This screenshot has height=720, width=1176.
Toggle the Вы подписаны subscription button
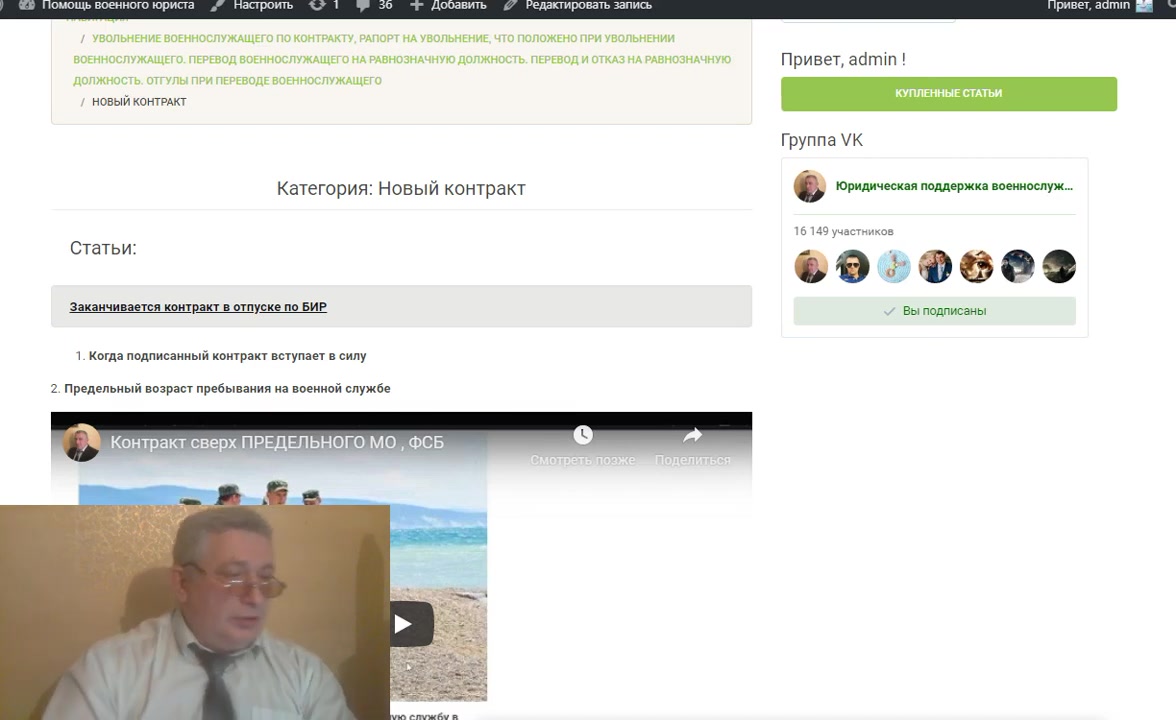tap(934, 311)
